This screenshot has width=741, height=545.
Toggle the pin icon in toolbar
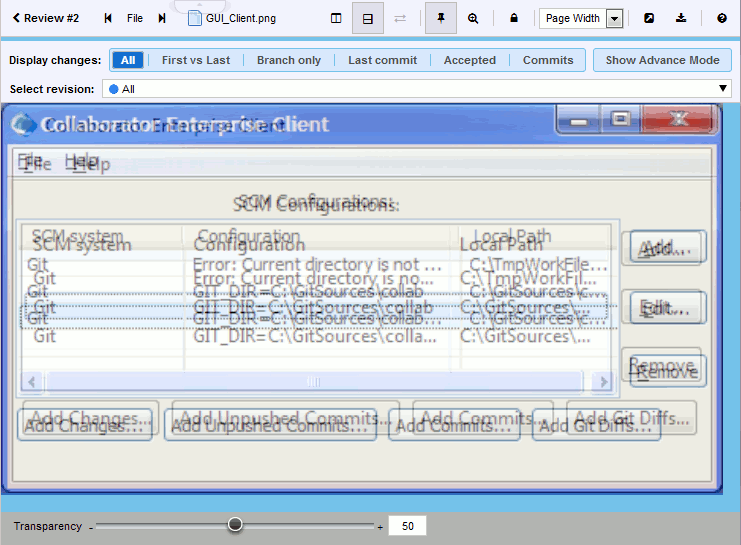[x=440, y=18]
